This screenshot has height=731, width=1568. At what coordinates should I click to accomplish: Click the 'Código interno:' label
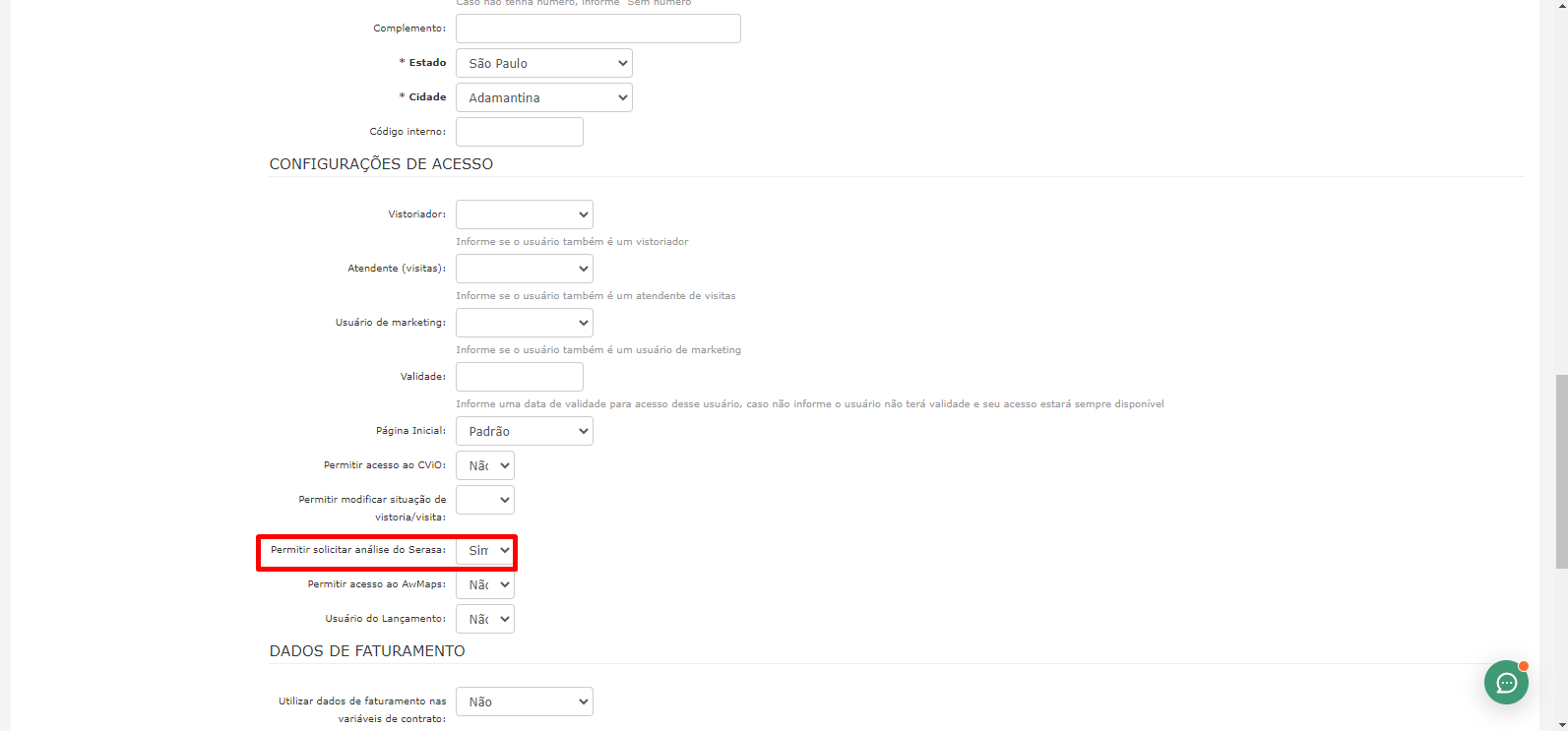(x=408, y=132)
